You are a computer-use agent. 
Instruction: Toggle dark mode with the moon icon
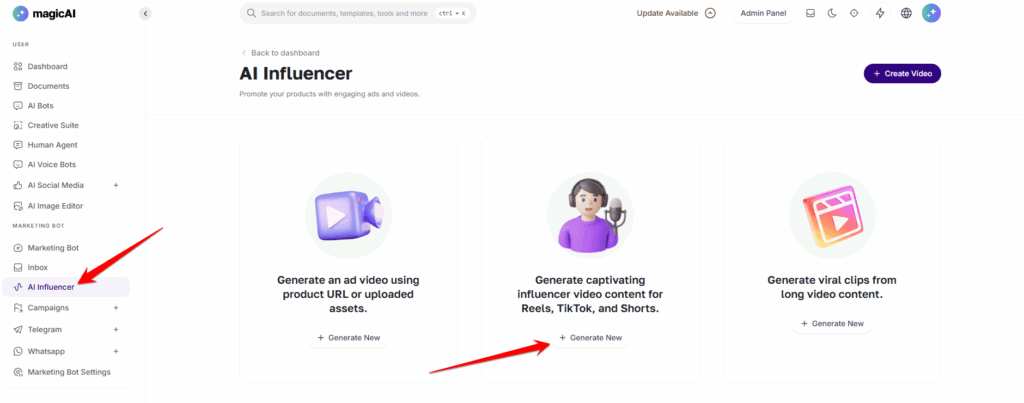pos(832,13)
